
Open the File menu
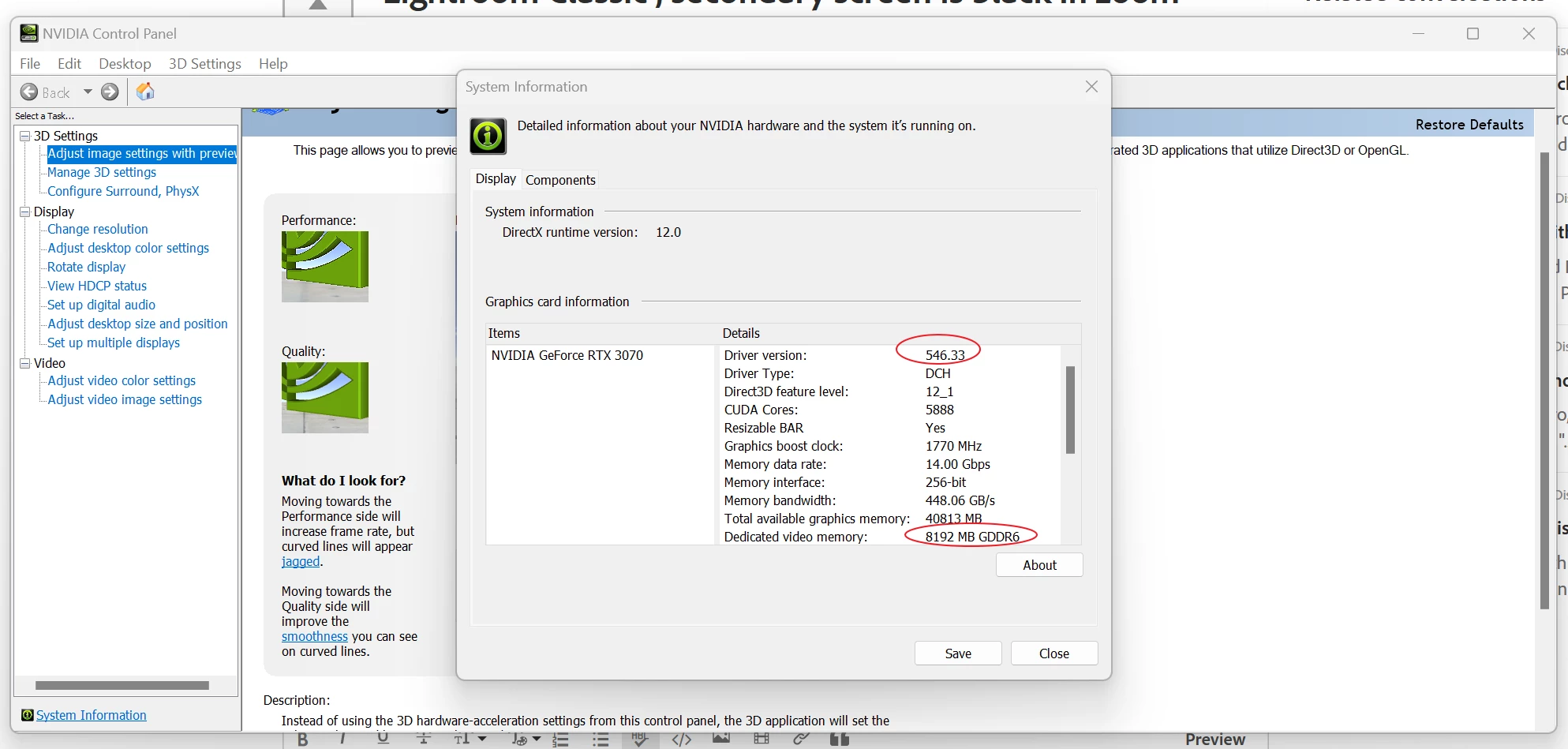pos(30,64)
